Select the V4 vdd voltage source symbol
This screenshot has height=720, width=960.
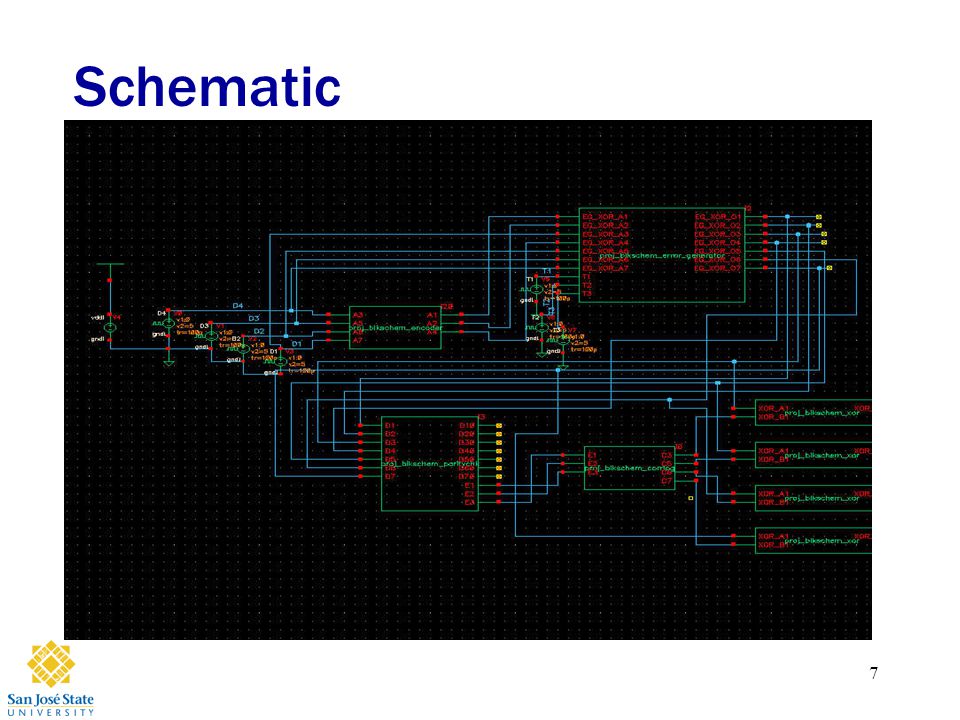[110, 328]
